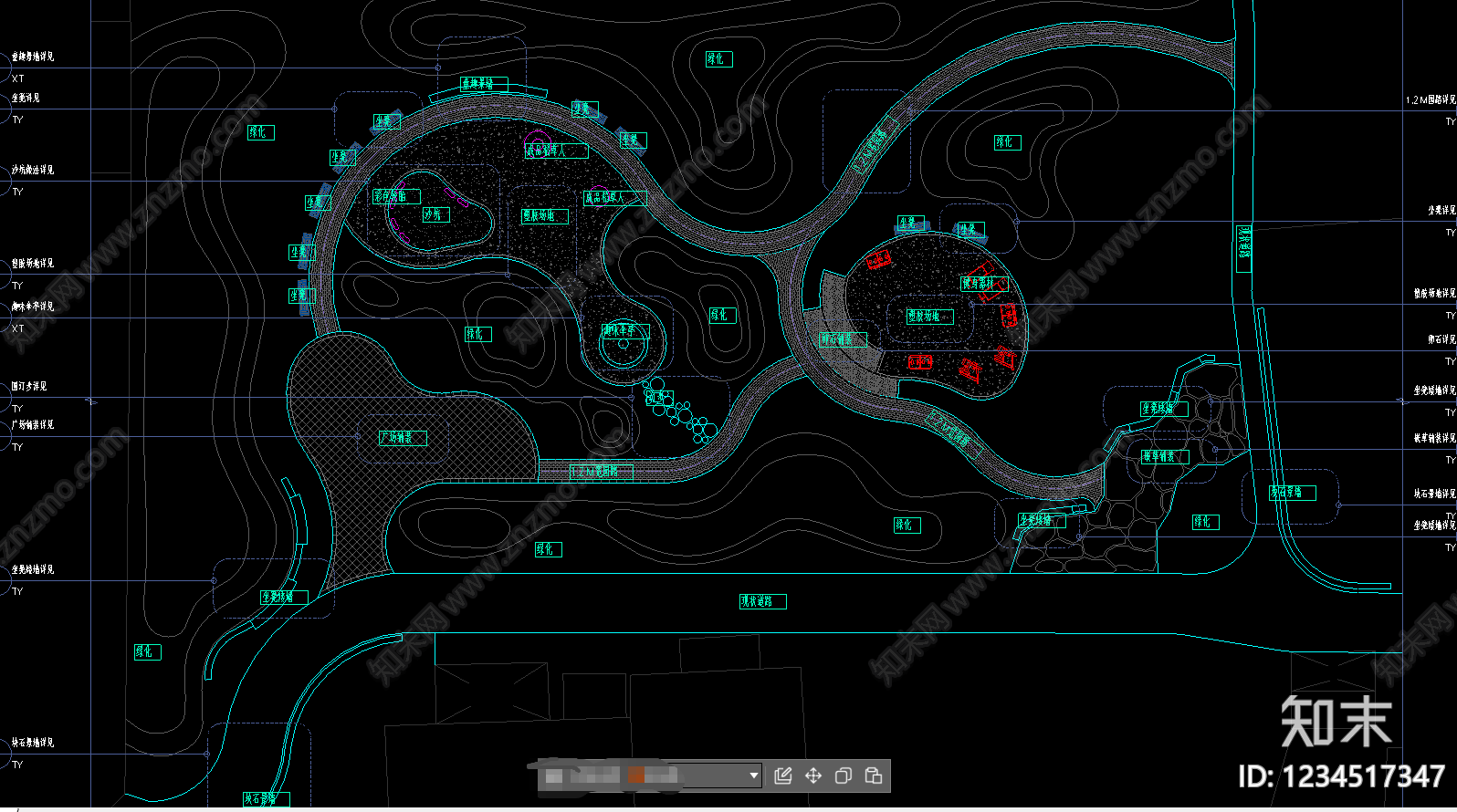The width and height of the screenshot is (1457, 812).
Task: Select the 彩色轮胎 label box
Action: tap(396, 196)
